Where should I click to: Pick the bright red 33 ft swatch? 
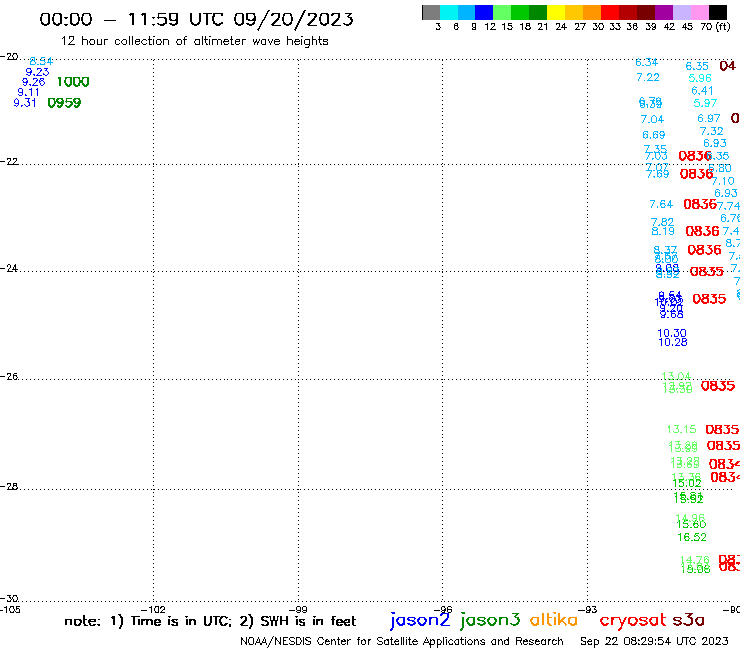coord(609,12)
